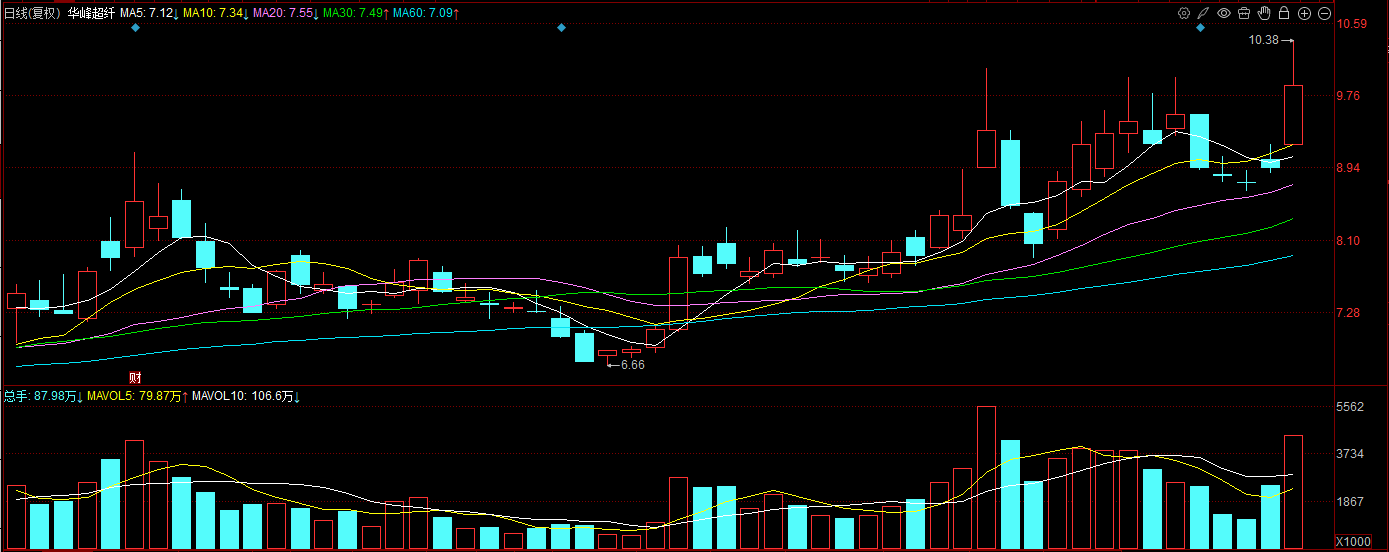
Task: Click the X1000 volume unit label
Action: click(x=1354, y=541)
